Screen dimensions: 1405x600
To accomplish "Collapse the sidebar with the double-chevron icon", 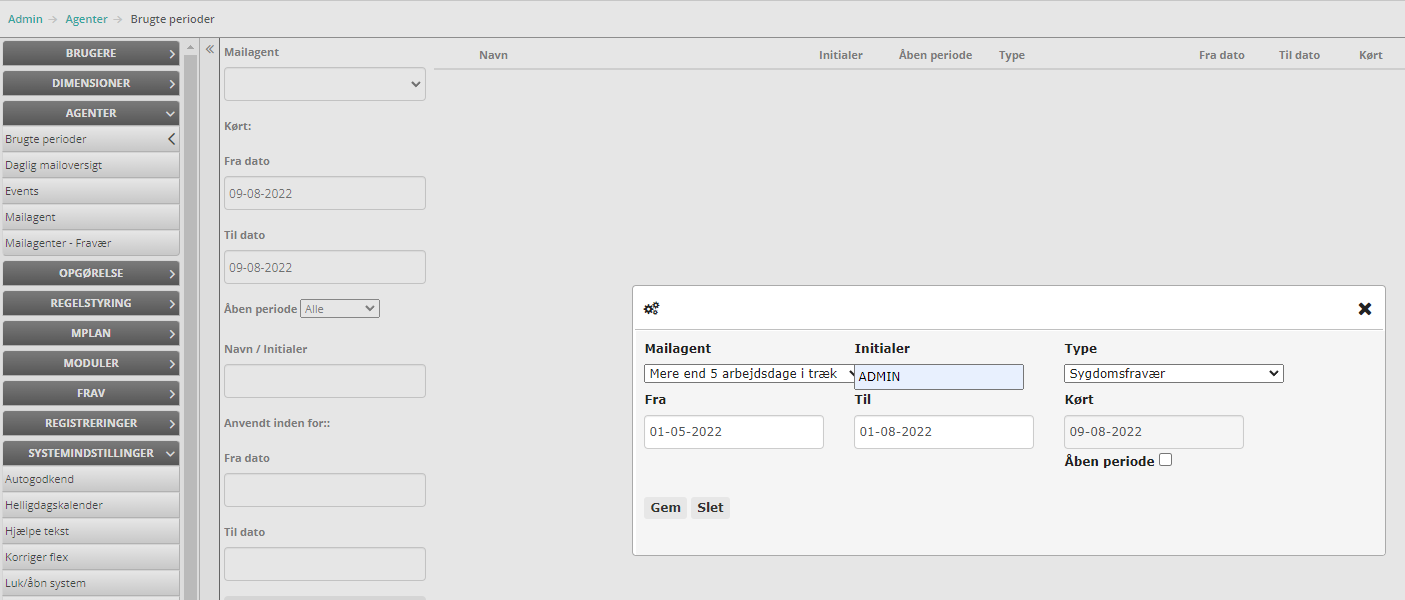I will [x=210, y=49].
